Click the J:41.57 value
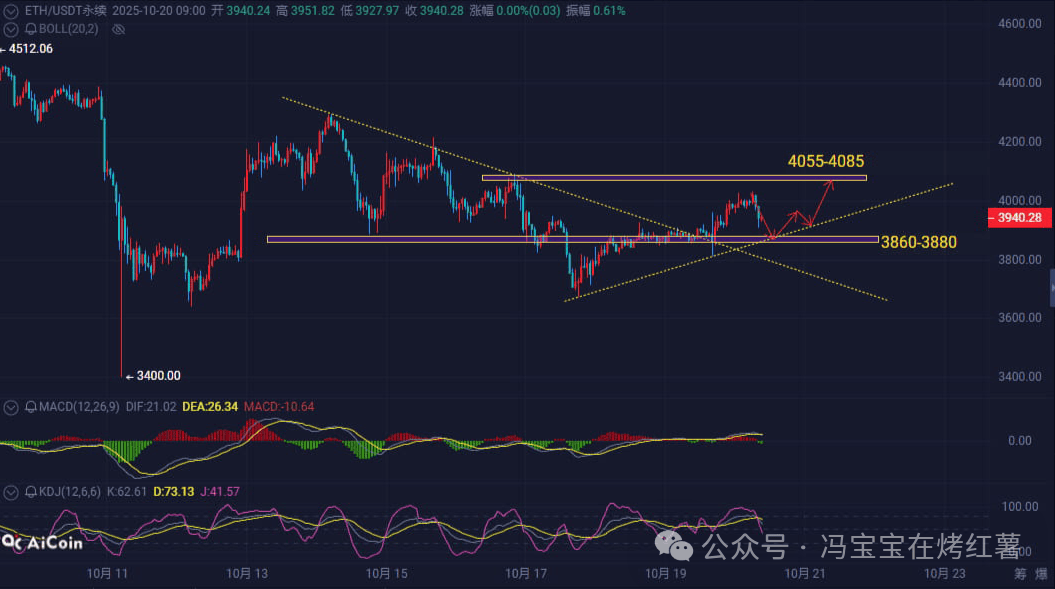This screenshot has height=589, width=1055. 220,491
